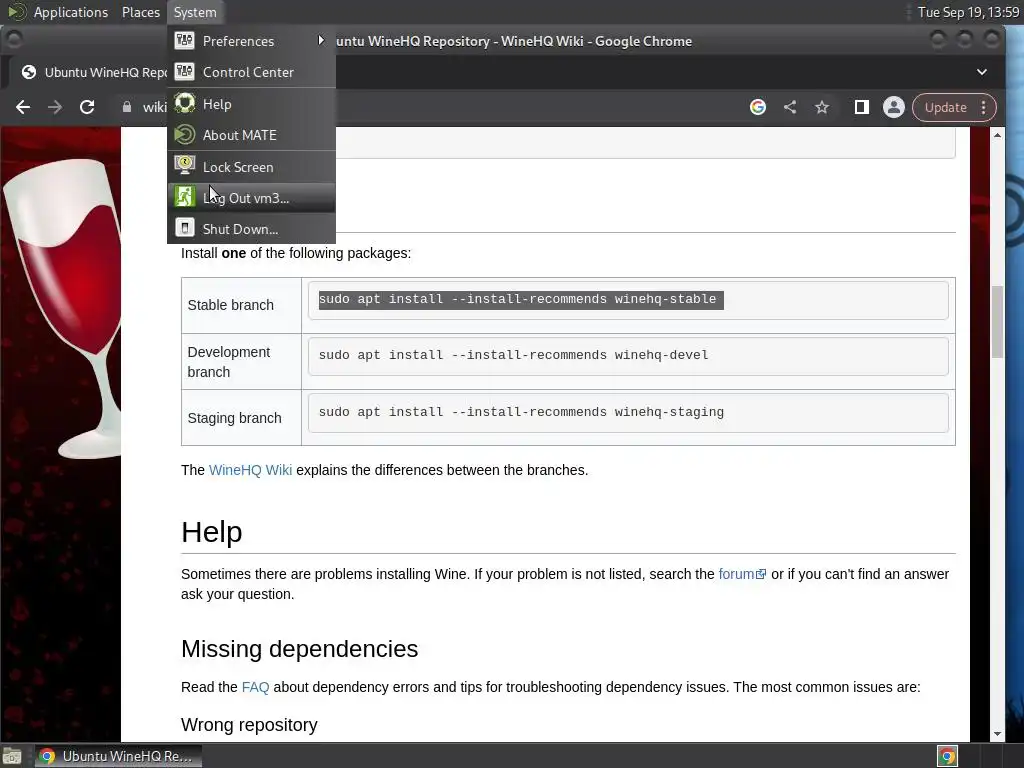The image size is (1024, 768).
Task: Click the Staging branch cell
Action: coord(241,418)
